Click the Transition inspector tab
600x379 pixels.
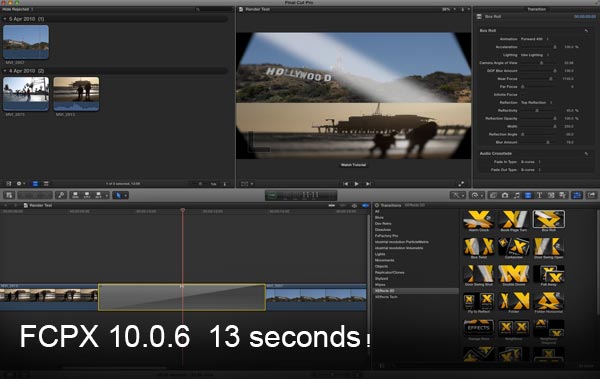pyautogui.click(x=536, y=9)
